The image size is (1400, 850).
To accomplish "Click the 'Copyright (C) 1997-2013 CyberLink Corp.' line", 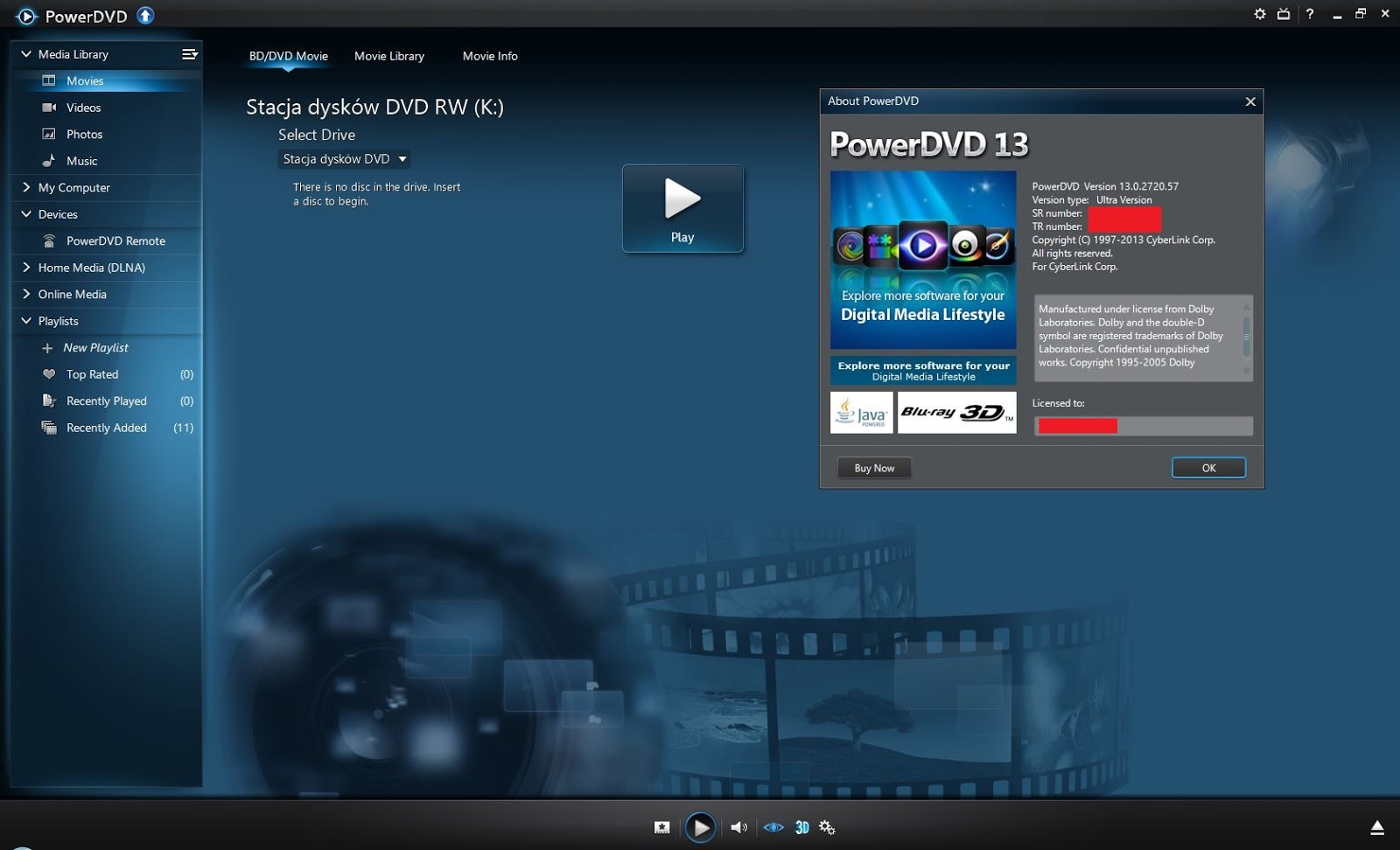I will coord(1123,240).
